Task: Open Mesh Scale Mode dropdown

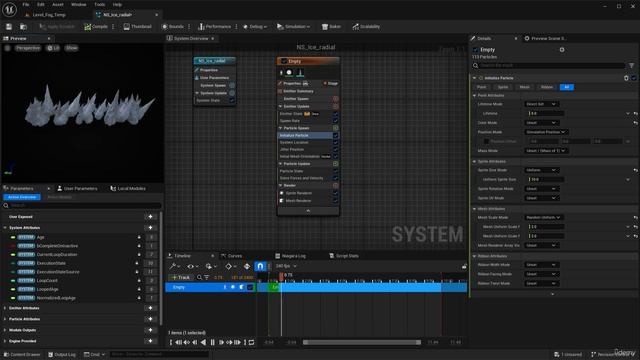Action: point(543,218)
